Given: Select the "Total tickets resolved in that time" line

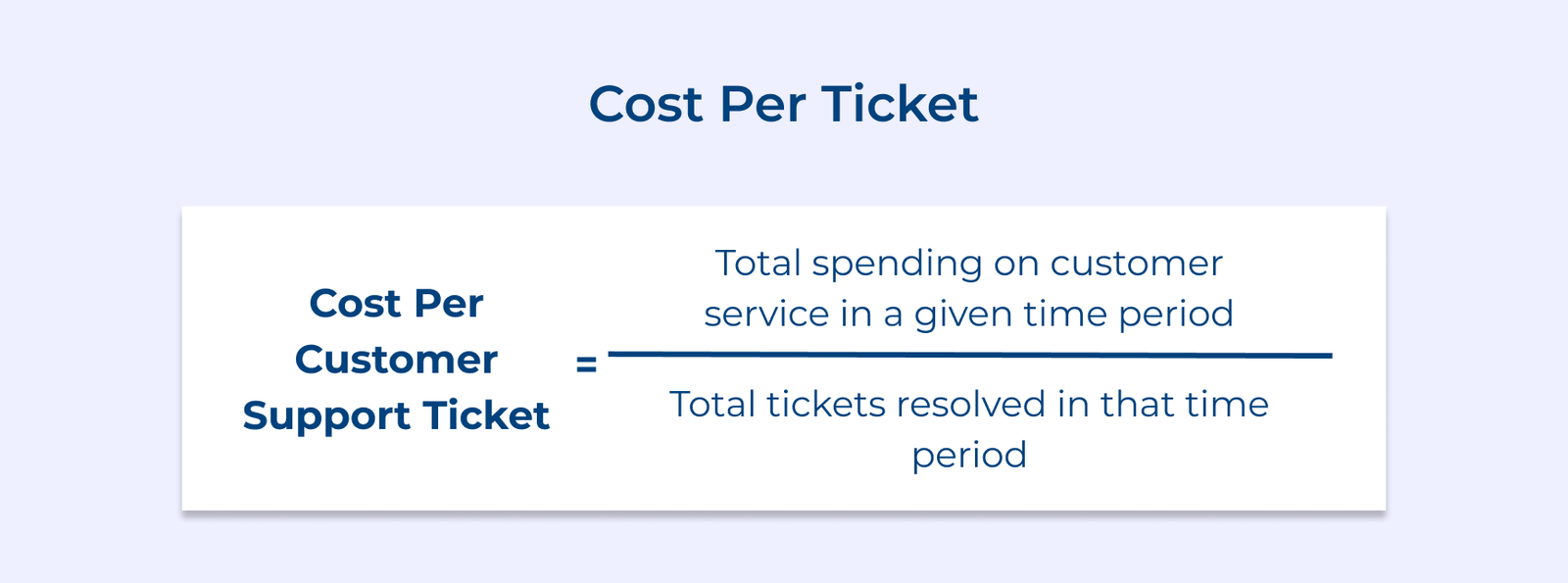Looking at the screenshot, I should (x=968, y=405).
